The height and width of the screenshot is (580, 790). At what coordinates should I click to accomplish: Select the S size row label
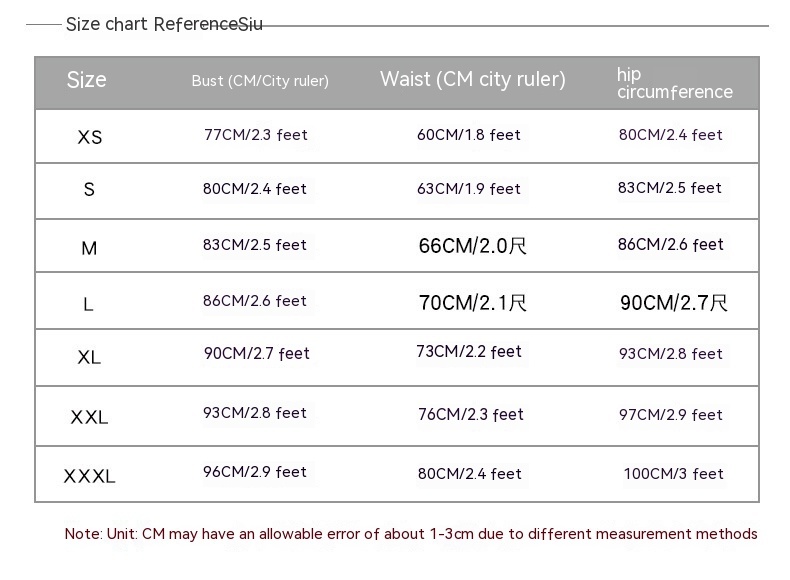[x=89, y=189]
